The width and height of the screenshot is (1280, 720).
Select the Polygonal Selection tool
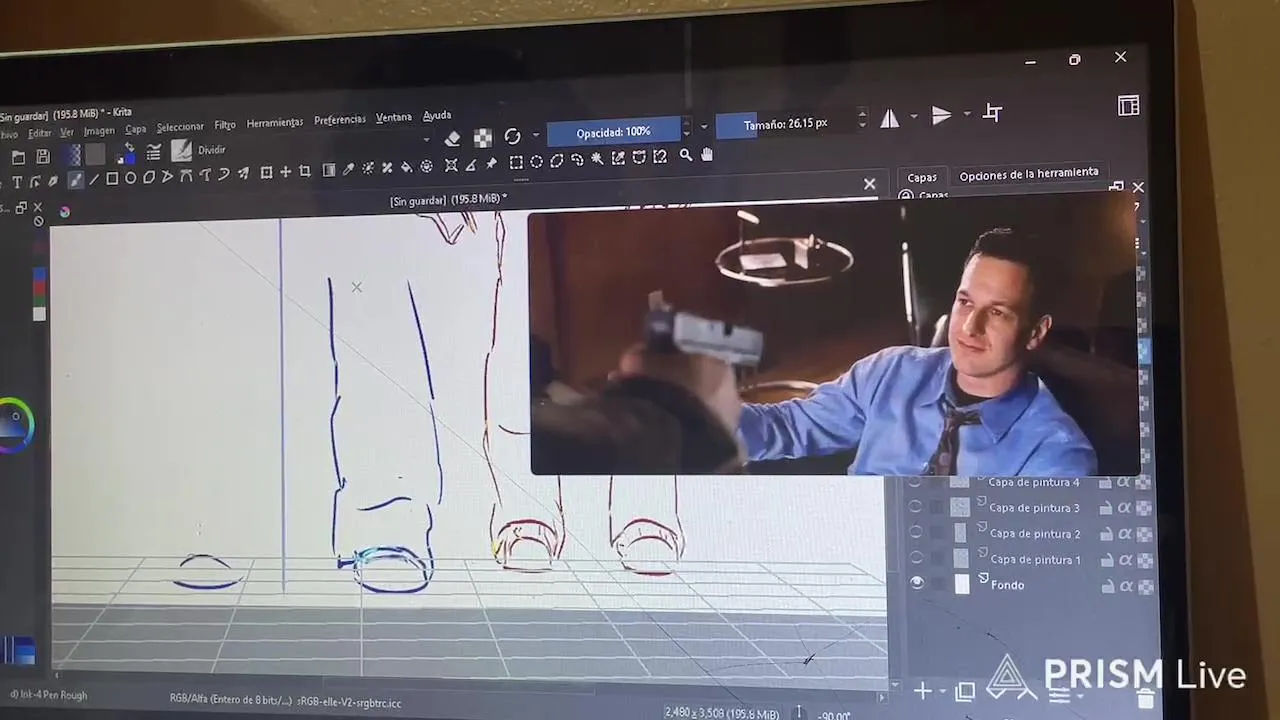556,160
